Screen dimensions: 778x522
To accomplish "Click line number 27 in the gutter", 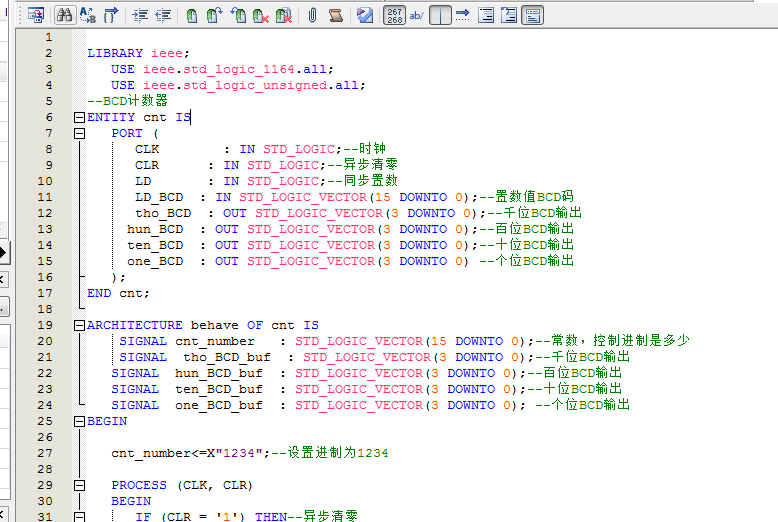I will click(46, 453).
